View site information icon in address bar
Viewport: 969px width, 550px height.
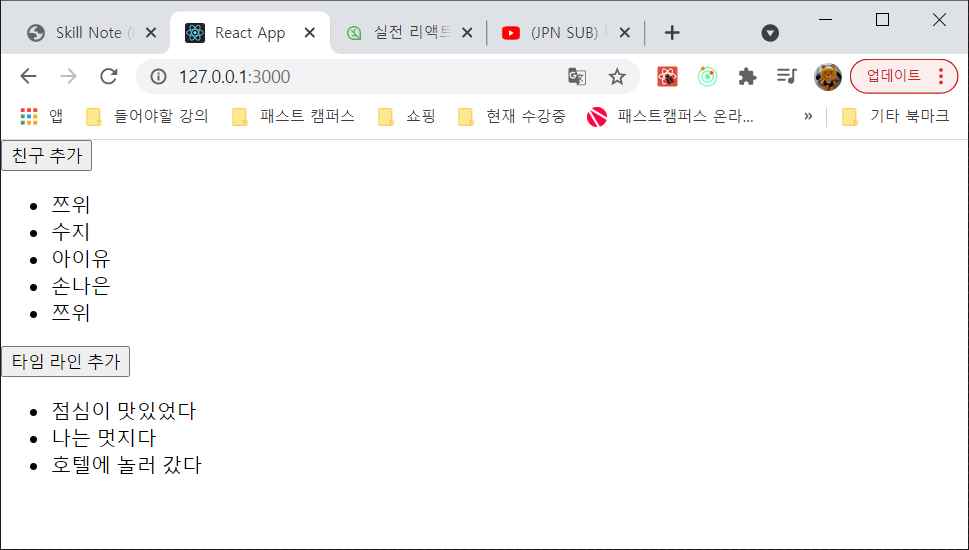coord(159,76)
